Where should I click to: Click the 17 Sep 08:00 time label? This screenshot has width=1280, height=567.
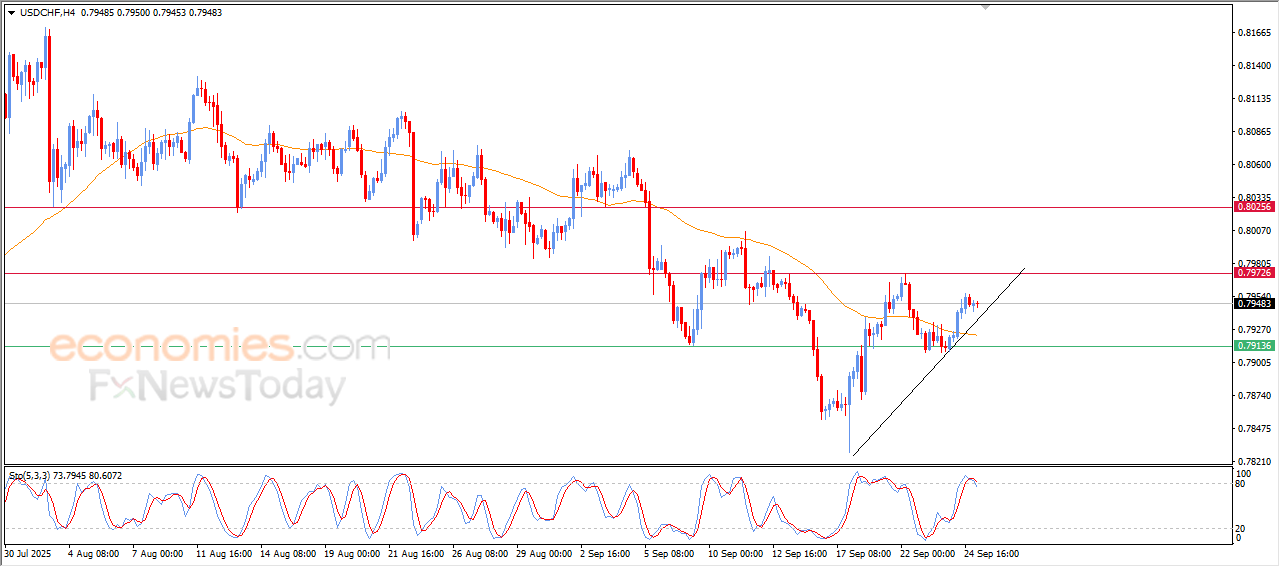pos(863,552)
